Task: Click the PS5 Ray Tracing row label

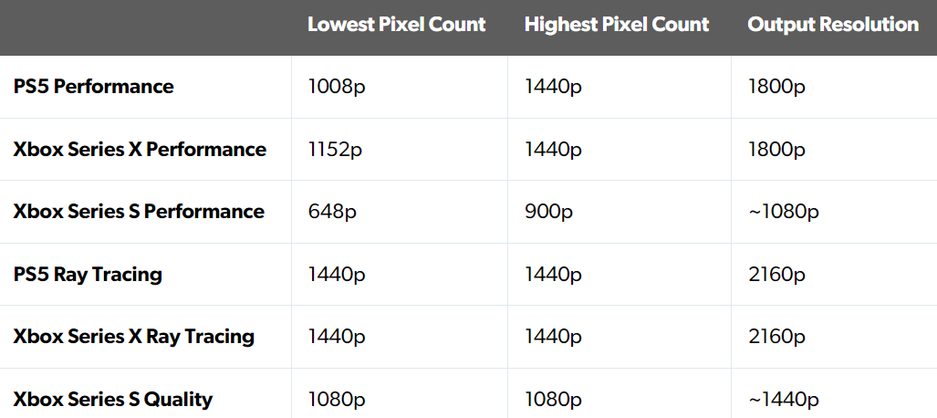Action: pos(87,274)
